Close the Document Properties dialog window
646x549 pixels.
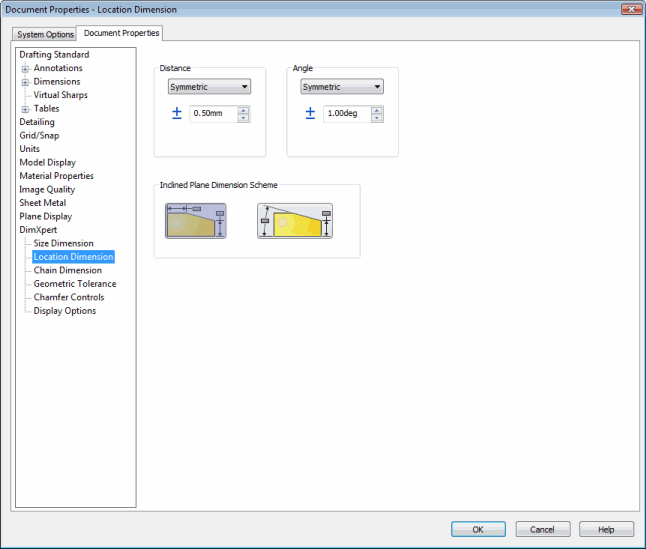coord(631,9)
